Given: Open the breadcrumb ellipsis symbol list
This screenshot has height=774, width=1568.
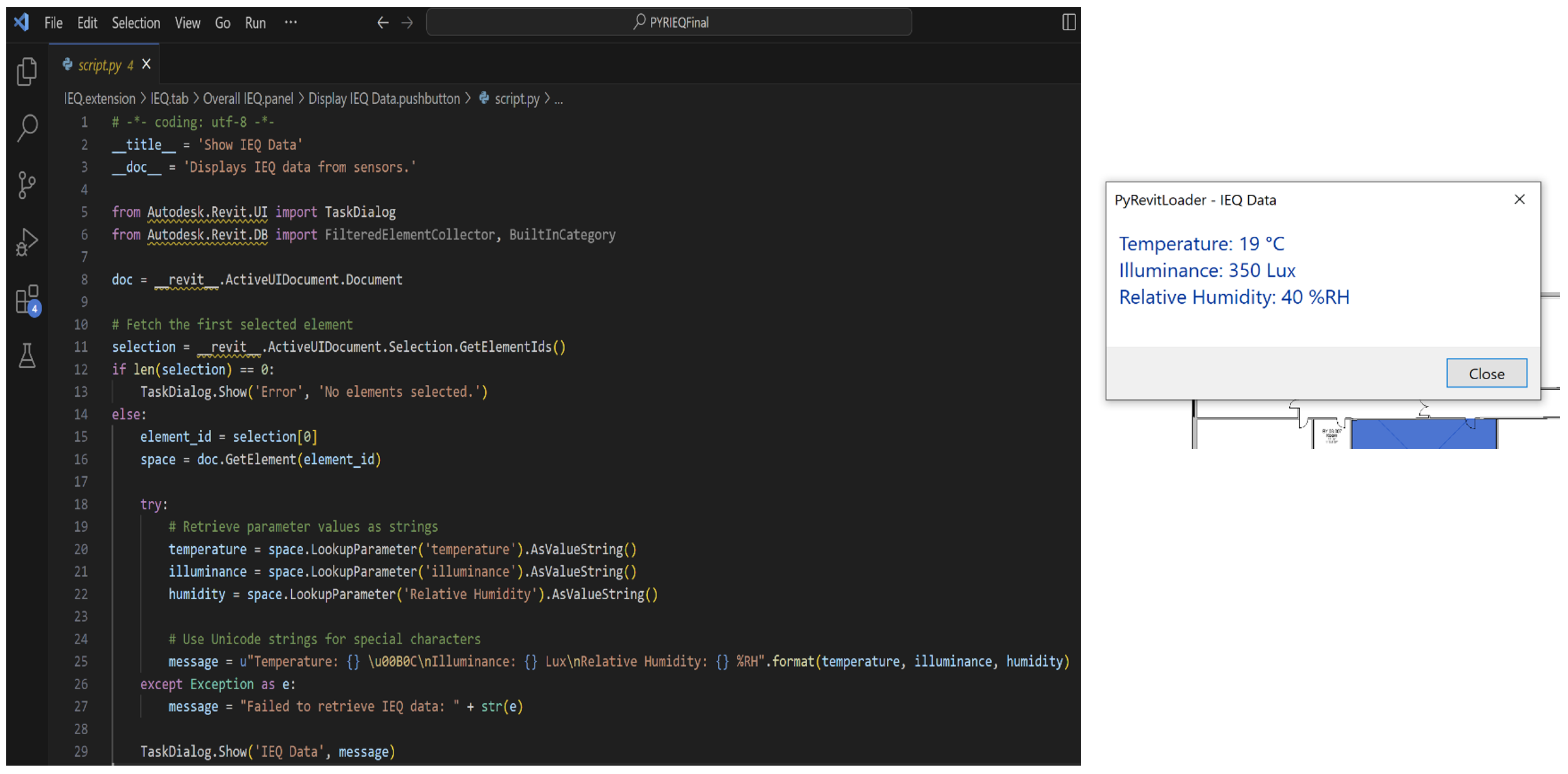Looking at the screenshot, I should click(x=559, y=99).
